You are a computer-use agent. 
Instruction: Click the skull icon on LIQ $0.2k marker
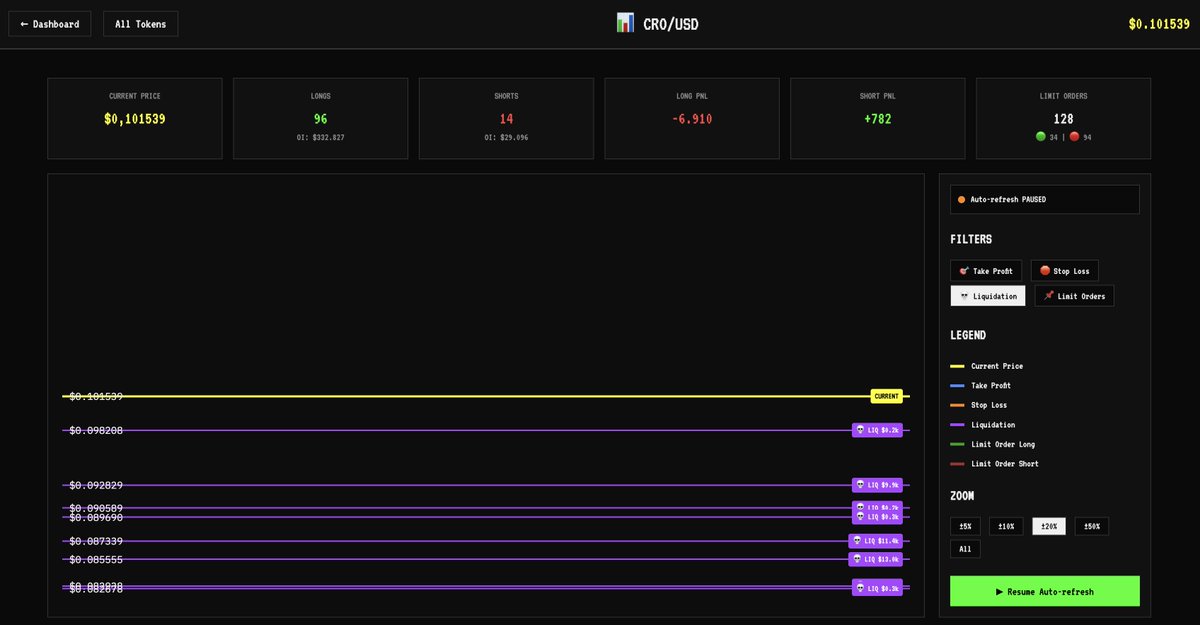pyautogui.click(x=860, y=430)
